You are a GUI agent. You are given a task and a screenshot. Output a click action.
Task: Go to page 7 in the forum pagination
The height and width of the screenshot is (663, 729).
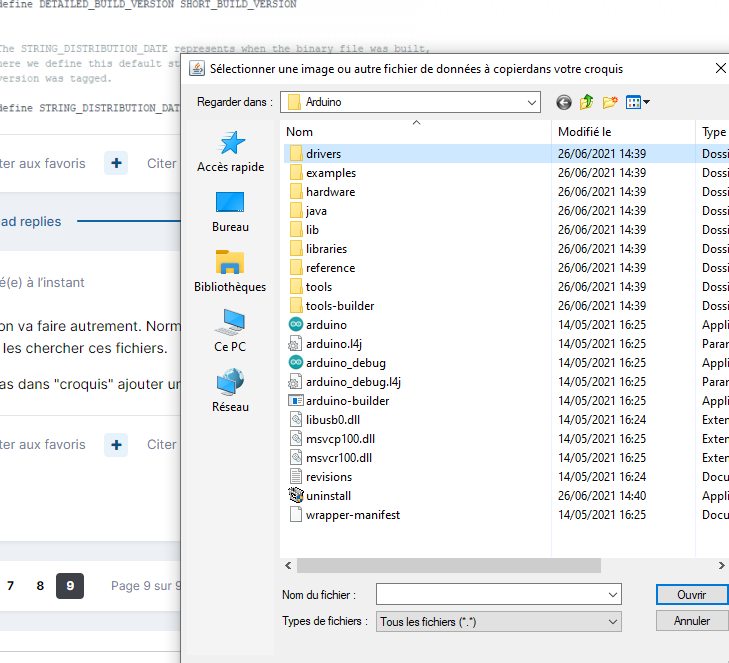(10, 586)
